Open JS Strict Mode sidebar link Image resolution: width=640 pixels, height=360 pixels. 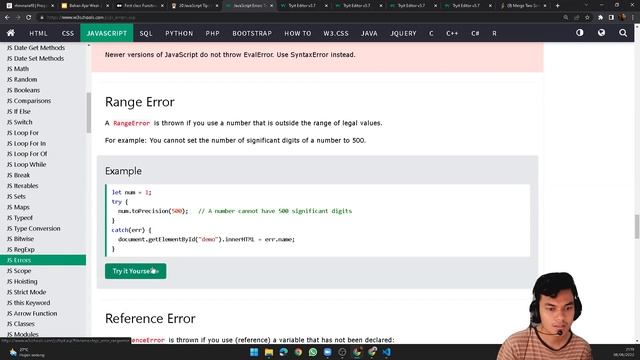point(27,292)
